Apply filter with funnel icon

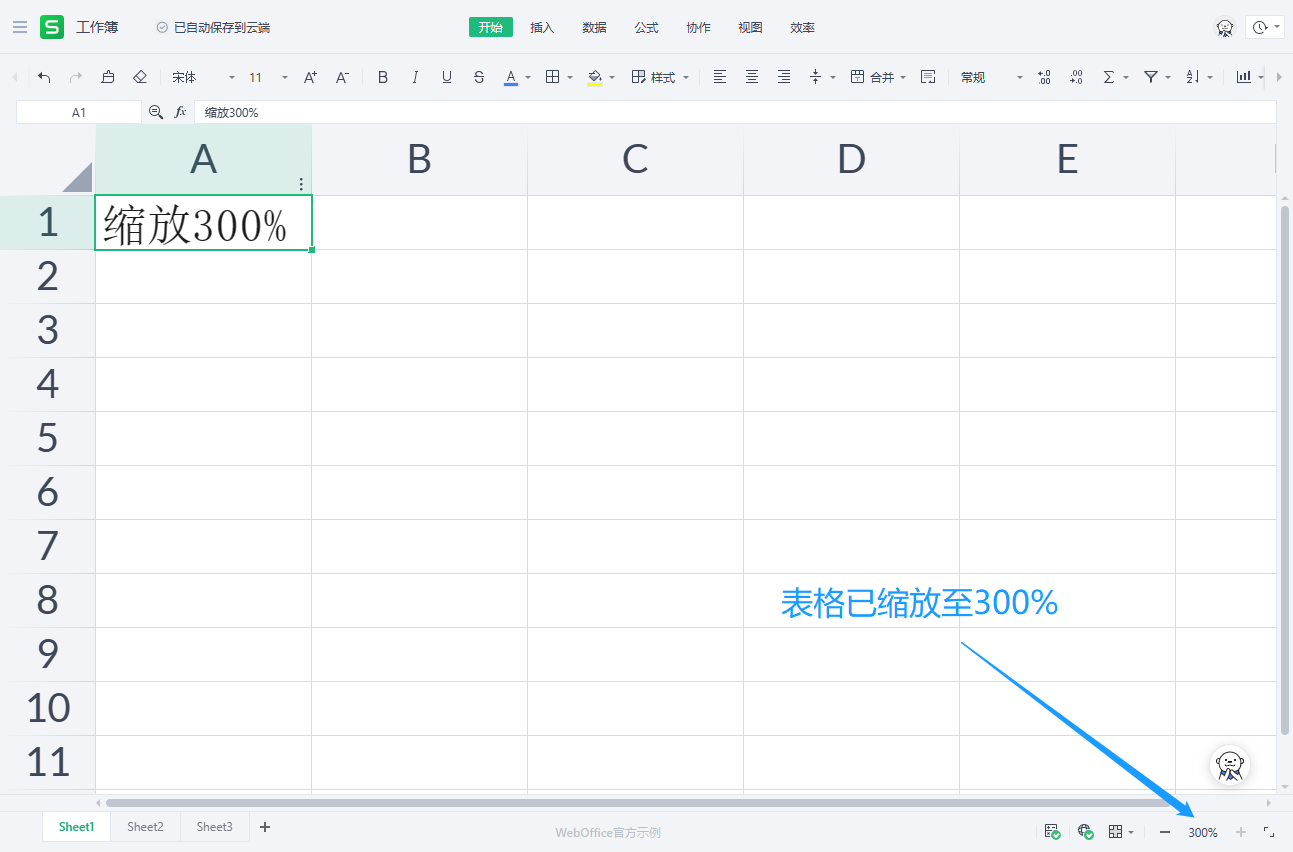click(1151, 77)
